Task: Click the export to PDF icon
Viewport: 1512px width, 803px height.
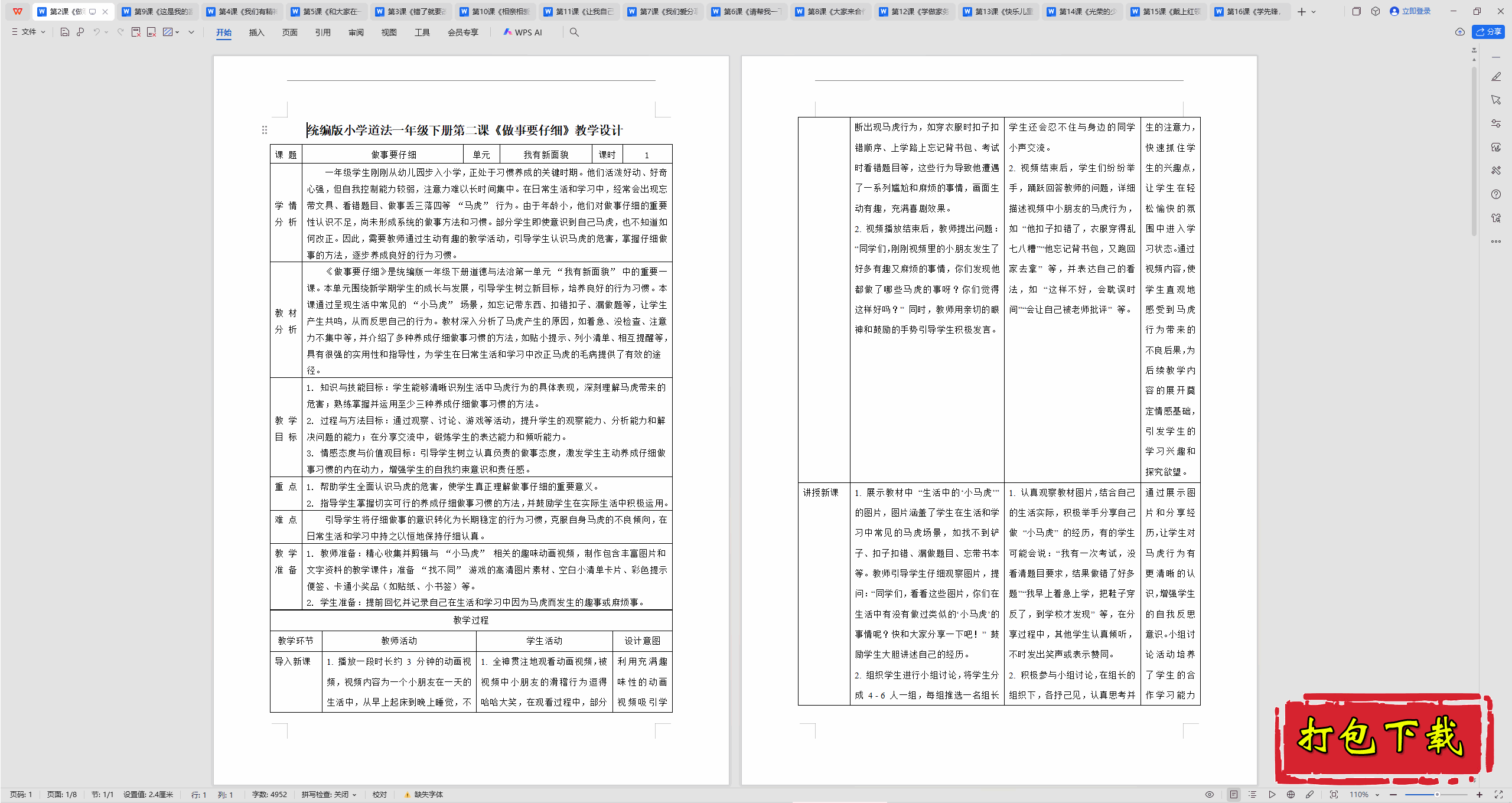Action: pos(136,32)
